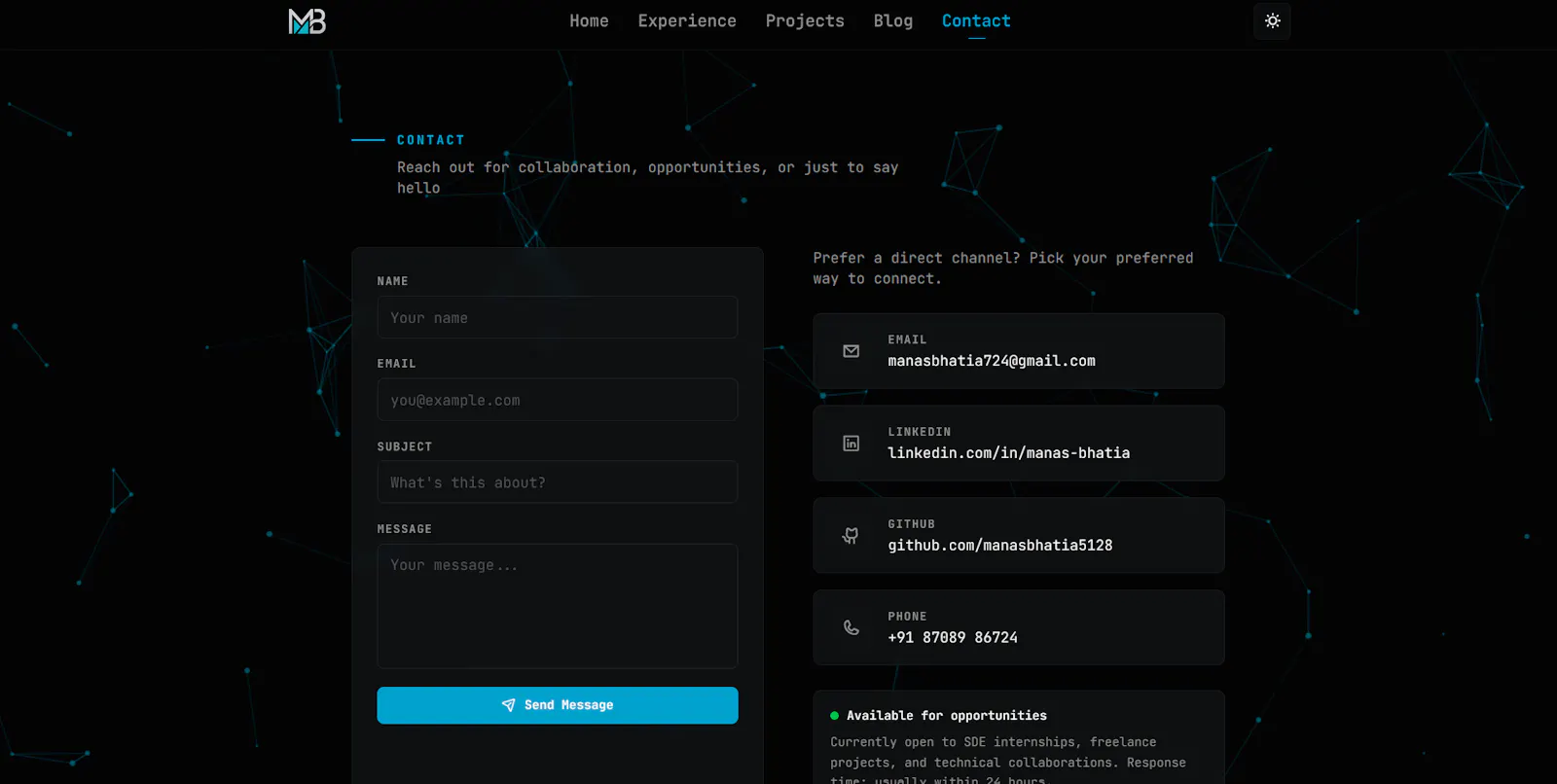The height and width of the screenshot is (784, 1557).
Task: Submit form with Send Message button
Action: coord(558,705)
